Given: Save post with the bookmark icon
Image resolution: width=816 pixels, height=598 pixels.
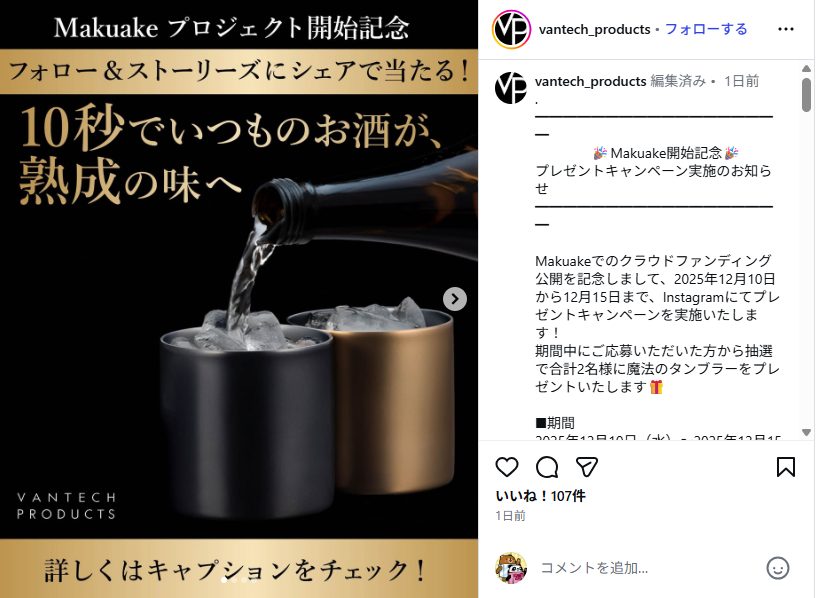Looking at the screenshot, I should click(x=785, y=467).
